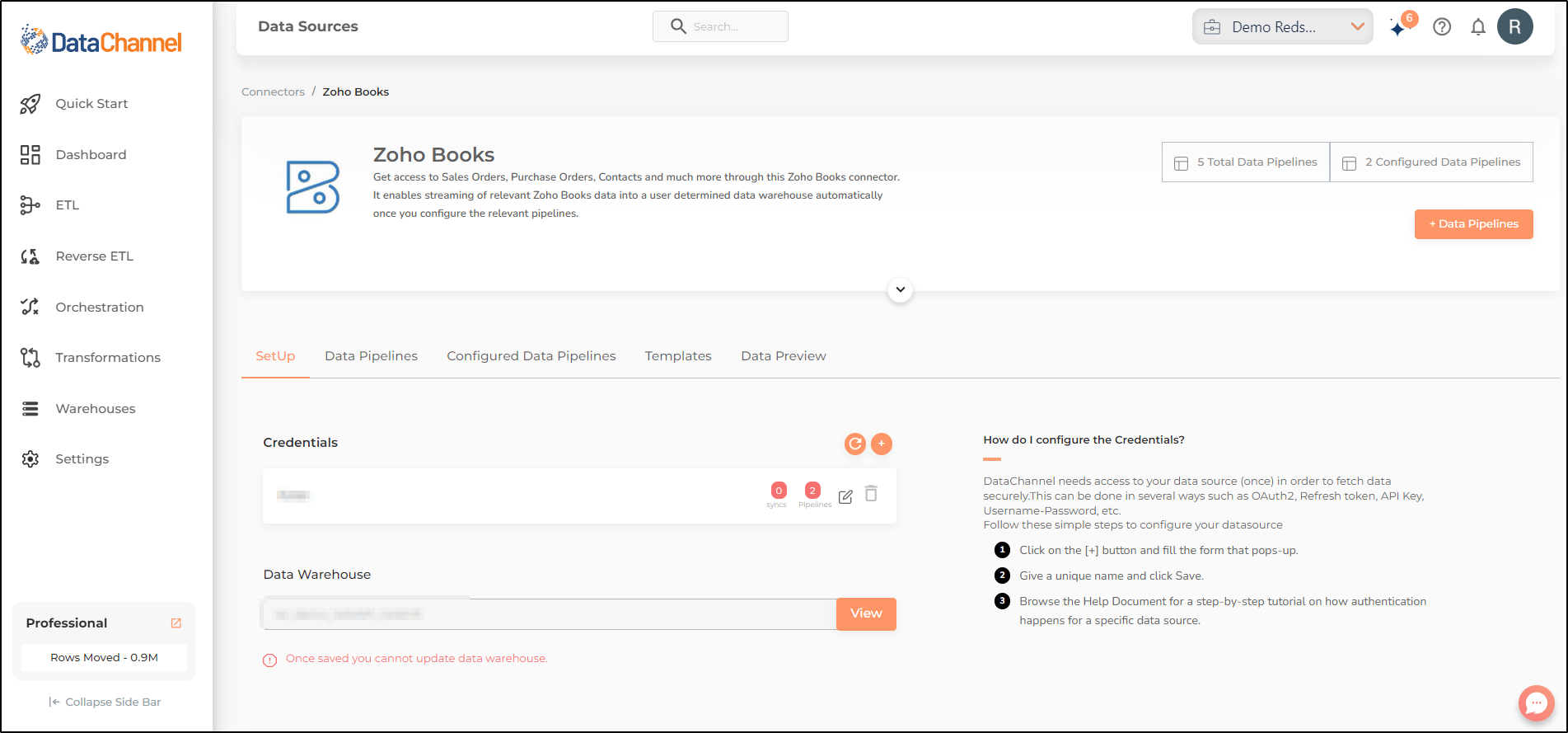Select Dashboard in sidebar
This screenshot has width=1568, height=733.
pos(91,155)
